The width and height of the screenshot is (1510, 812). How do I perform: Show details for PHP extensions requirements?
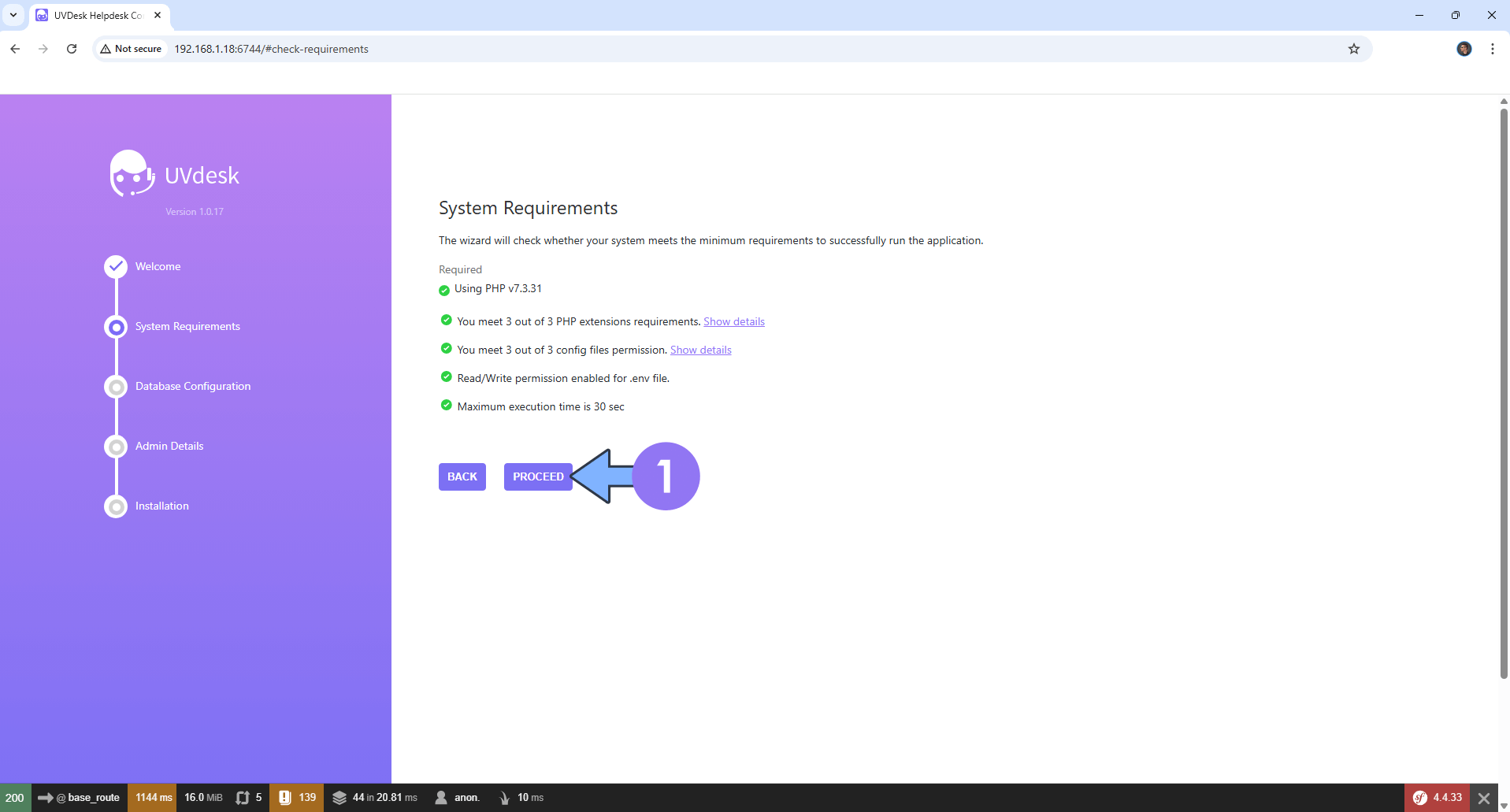pyautogui.click(x=734, y=321)
